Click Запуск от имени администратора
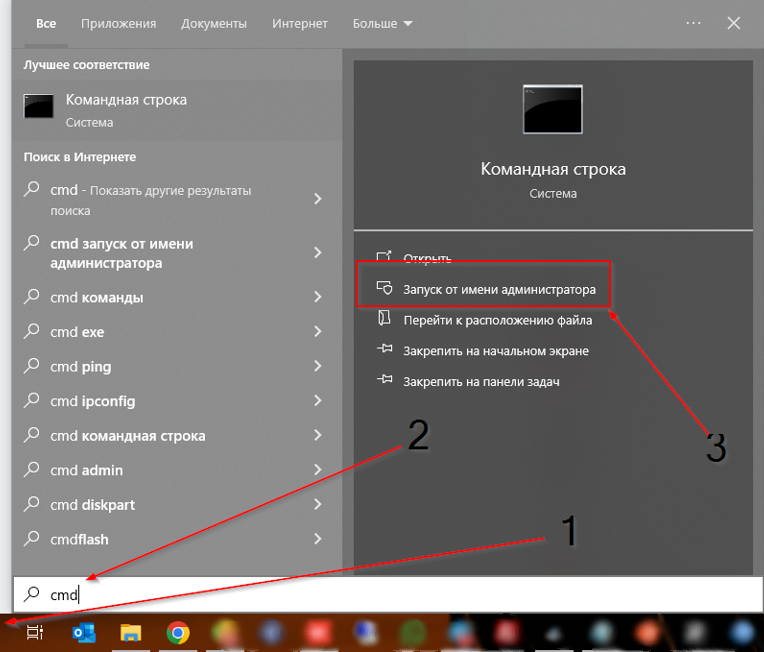This screenshot has height=652, width=764. pyautogui.click(x=499, y=289)
